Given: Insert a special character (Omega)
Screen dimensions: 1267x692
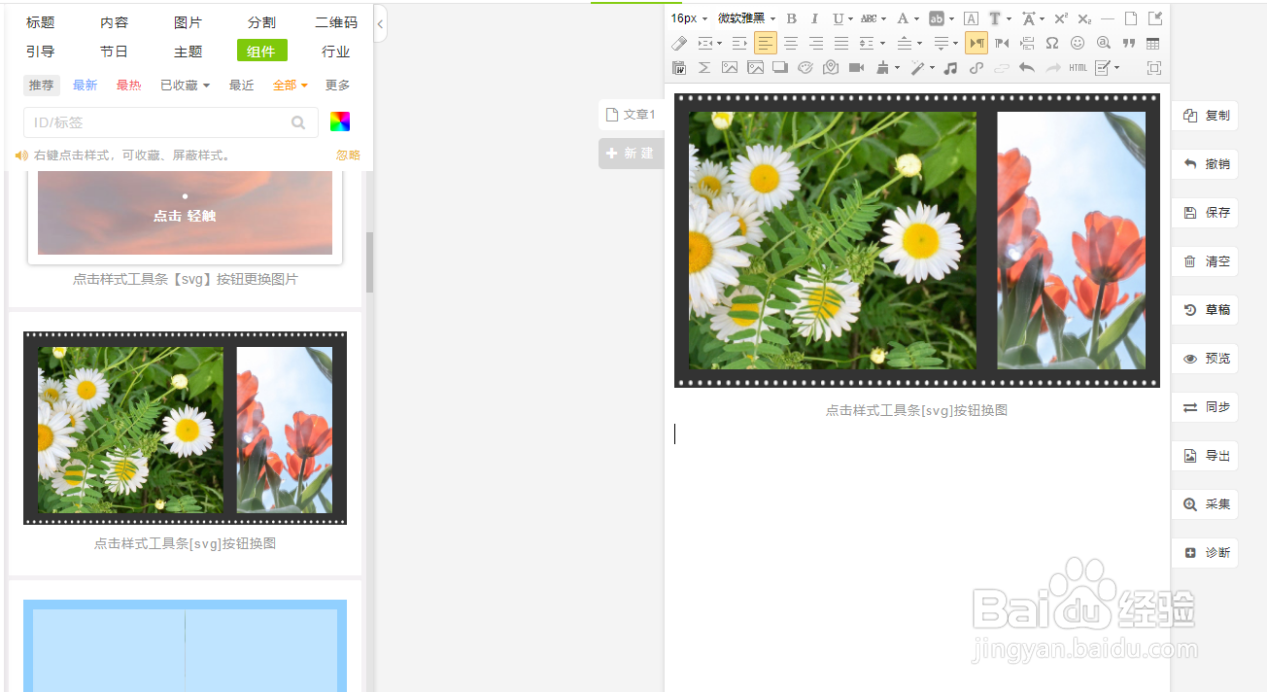Looking at the screenshot, I should pos(1052,43).
